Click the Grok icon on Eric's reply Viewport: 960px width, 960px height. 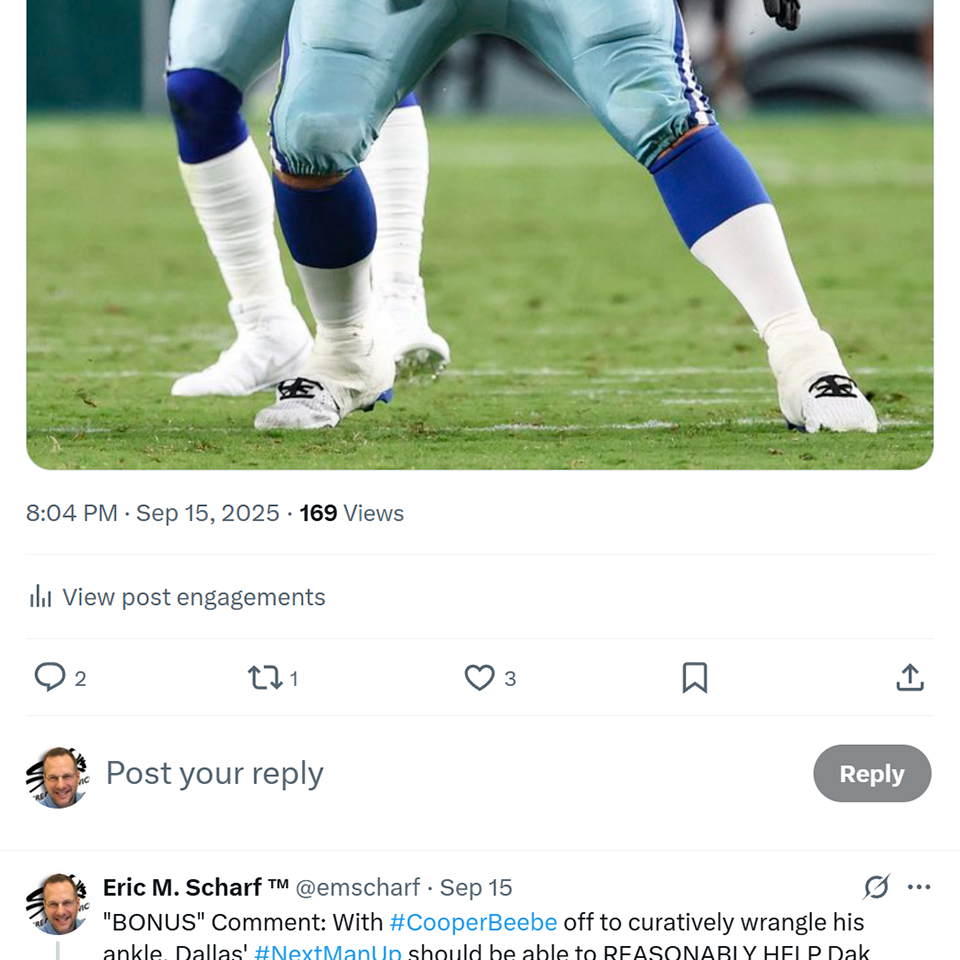click(877, 887)
